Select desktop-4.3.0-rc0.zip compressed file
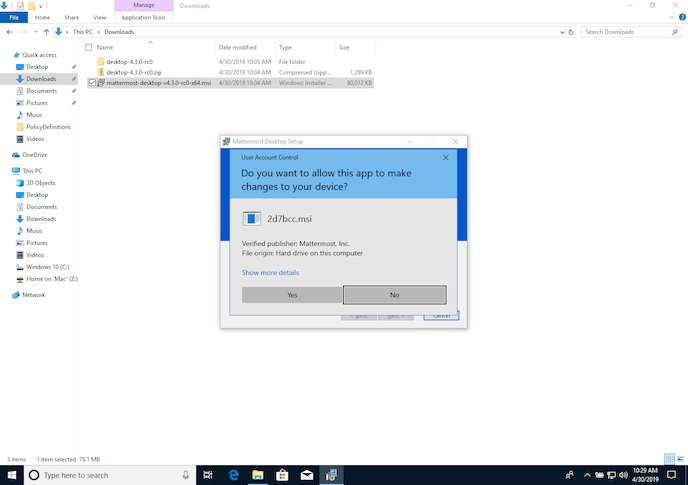The width and height of the screenshot is (688, 485). [132, 73]
